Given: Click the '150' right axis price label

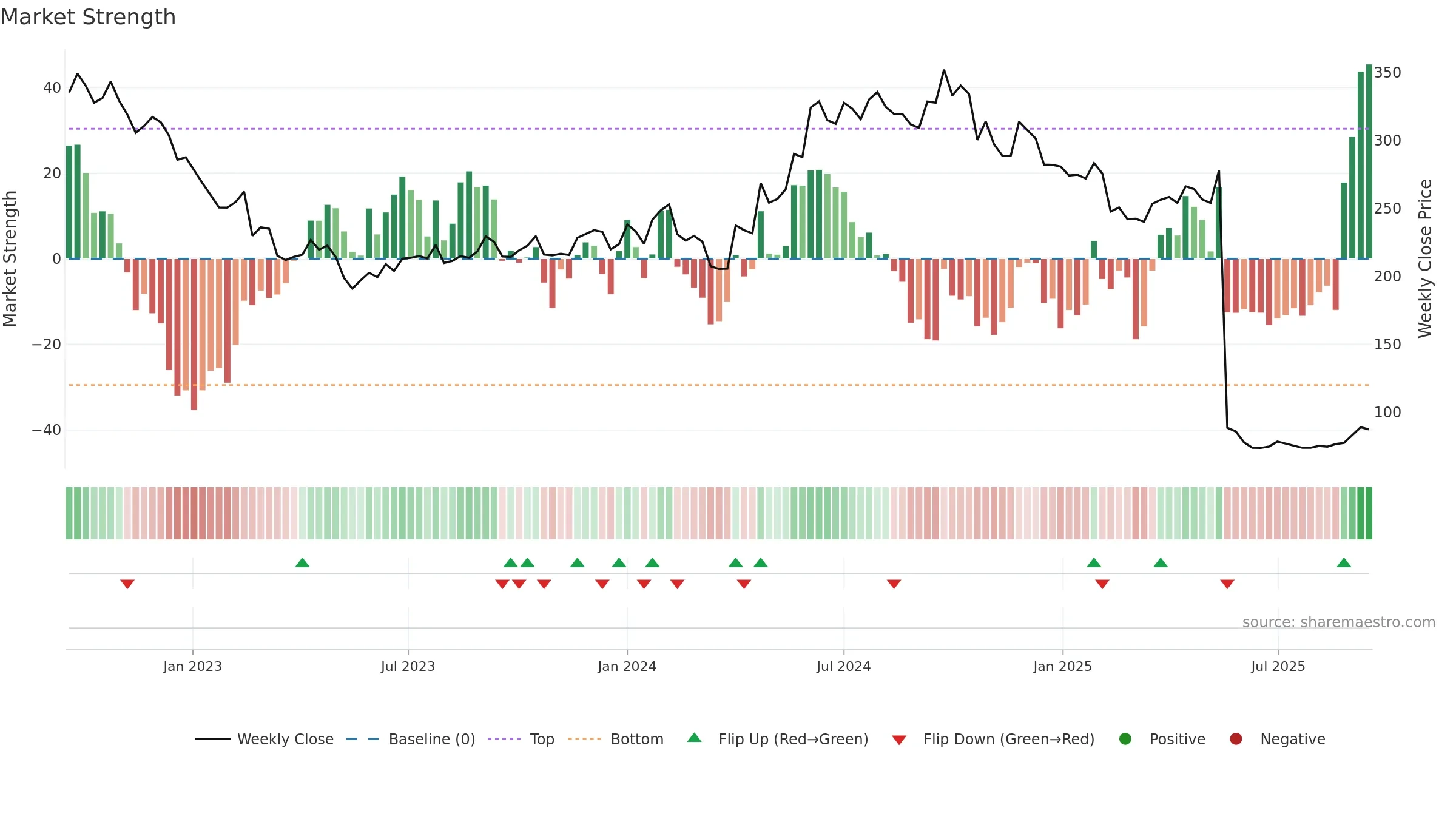Looking at the screenshot, I should click(1388, 345).
